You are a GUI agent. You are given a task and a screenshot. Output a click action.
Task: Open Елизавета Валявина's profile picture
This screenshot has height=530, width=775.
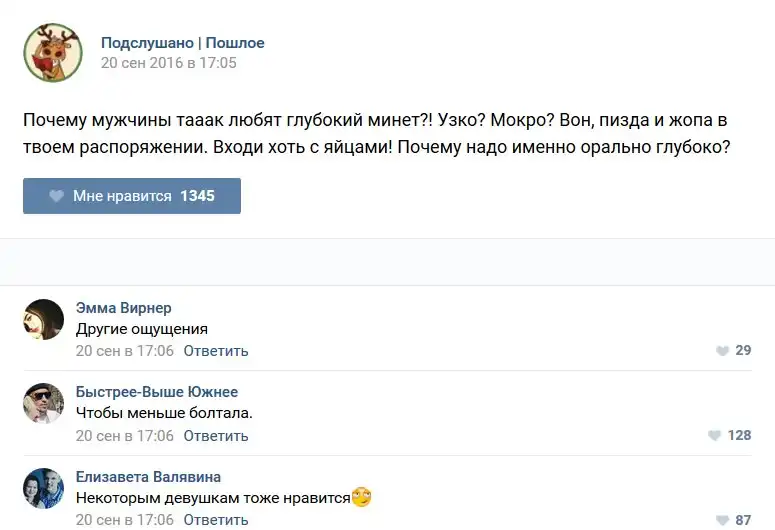[44, 488]
